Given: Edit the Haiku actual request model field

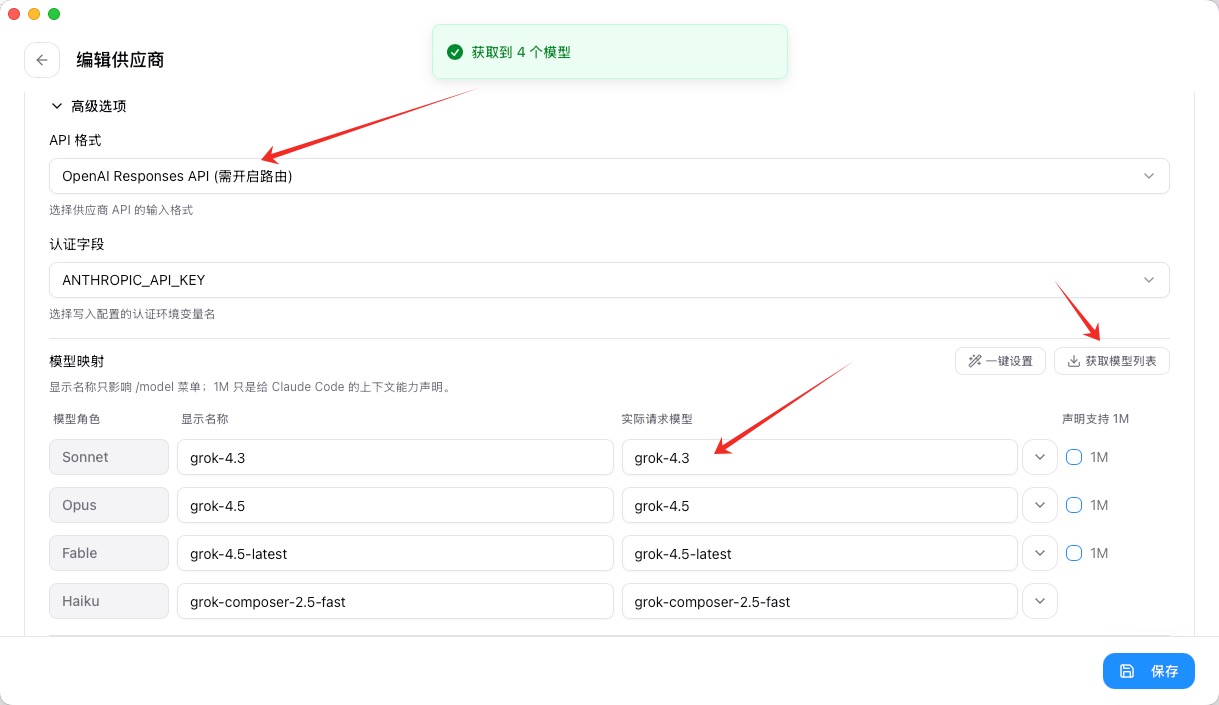Looking at the screenshot, I should tap(820, 601).
